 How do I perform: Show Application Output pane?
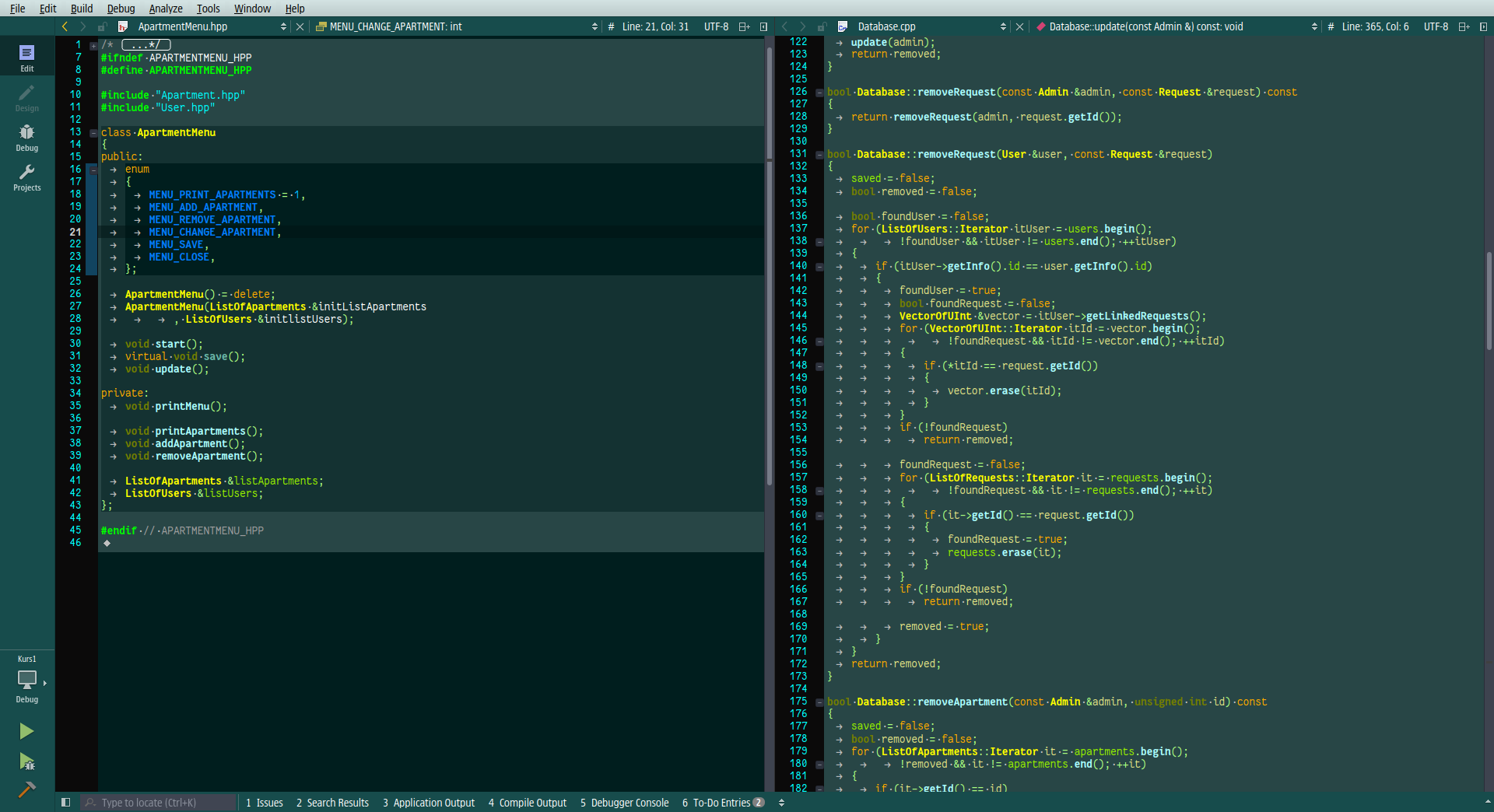(x=429, y=803)
